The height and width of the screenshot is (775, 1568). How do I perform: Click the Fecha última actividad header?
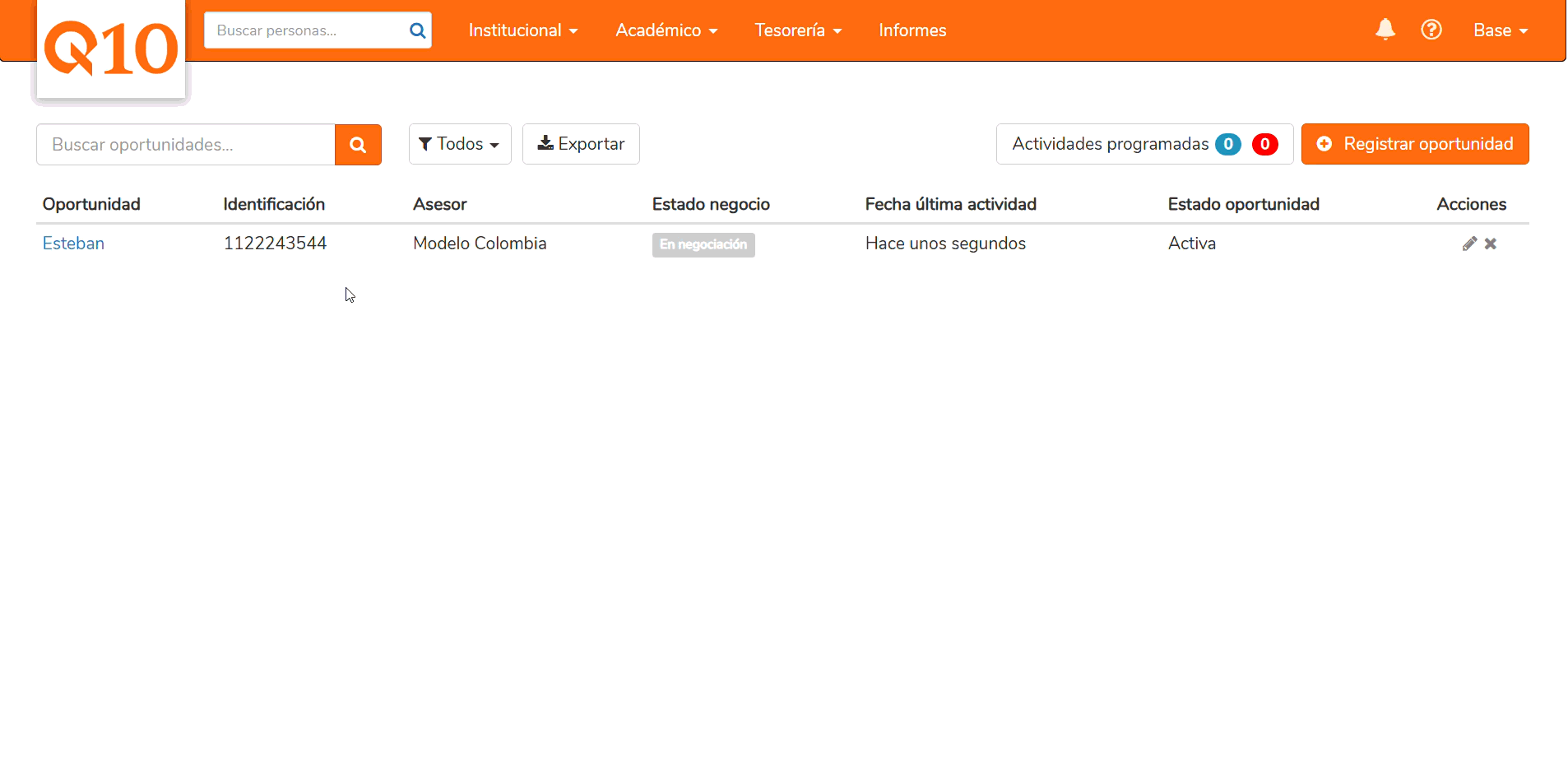pos(950,204)
